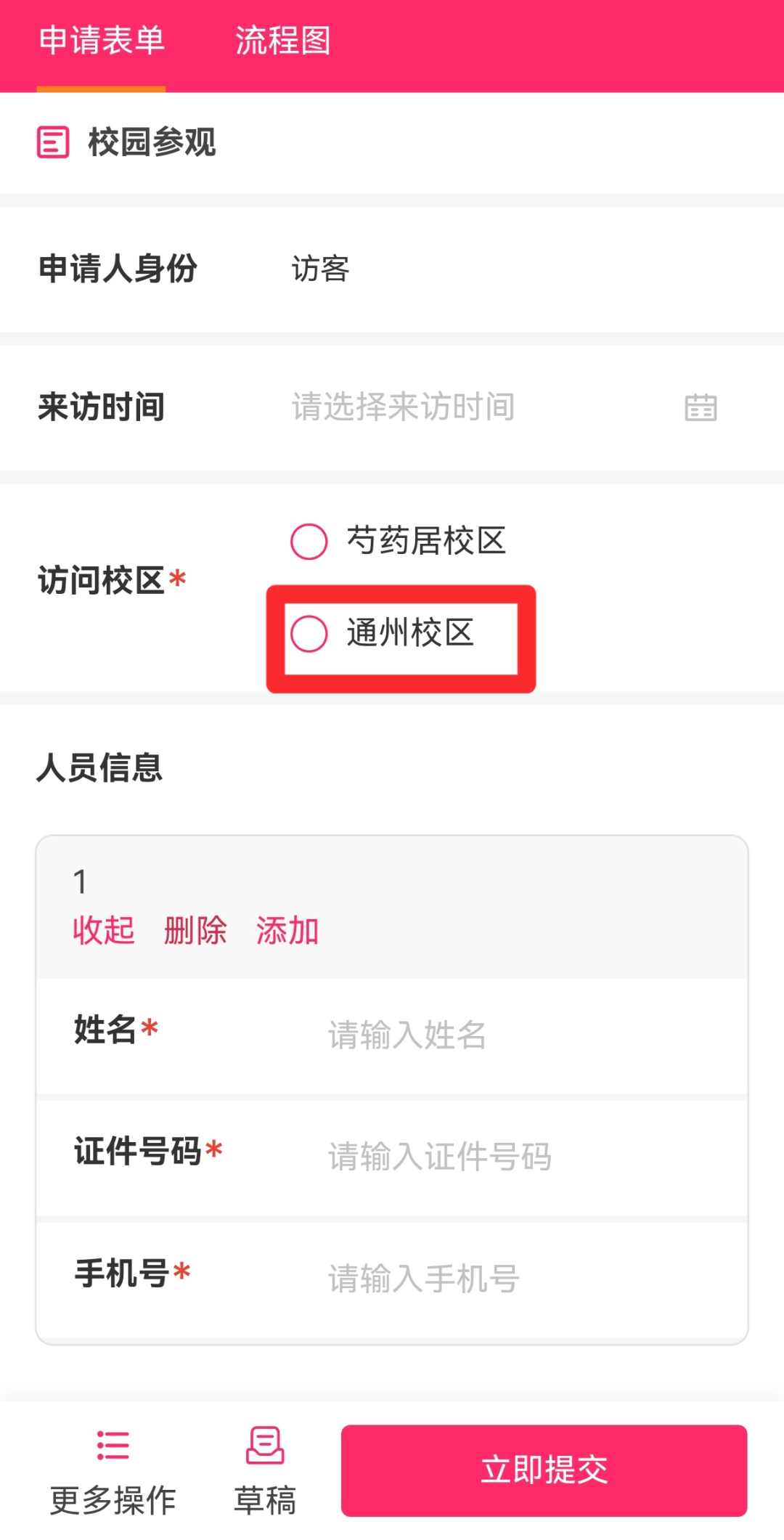Tap the 草稿 draft icon
The height and width of the screenshot is (1540, 784).
point(265,1445)
